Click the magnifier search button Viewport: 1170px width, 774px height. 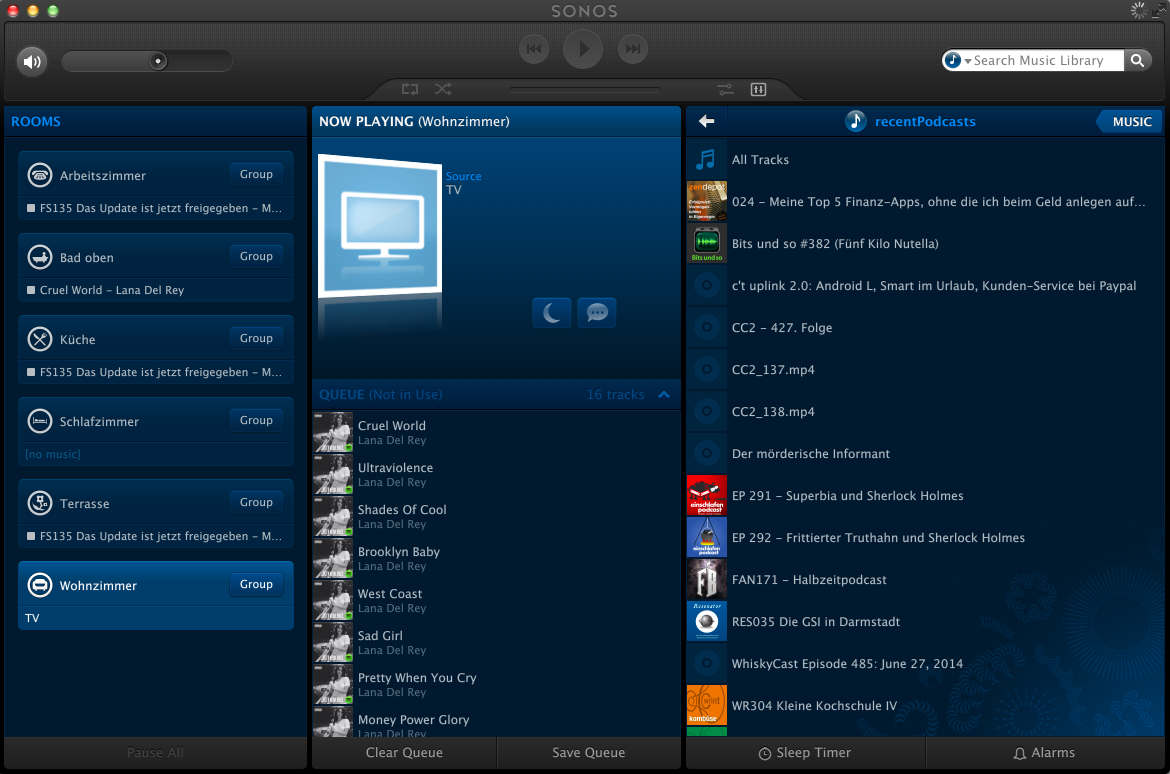click(1137, 60)
